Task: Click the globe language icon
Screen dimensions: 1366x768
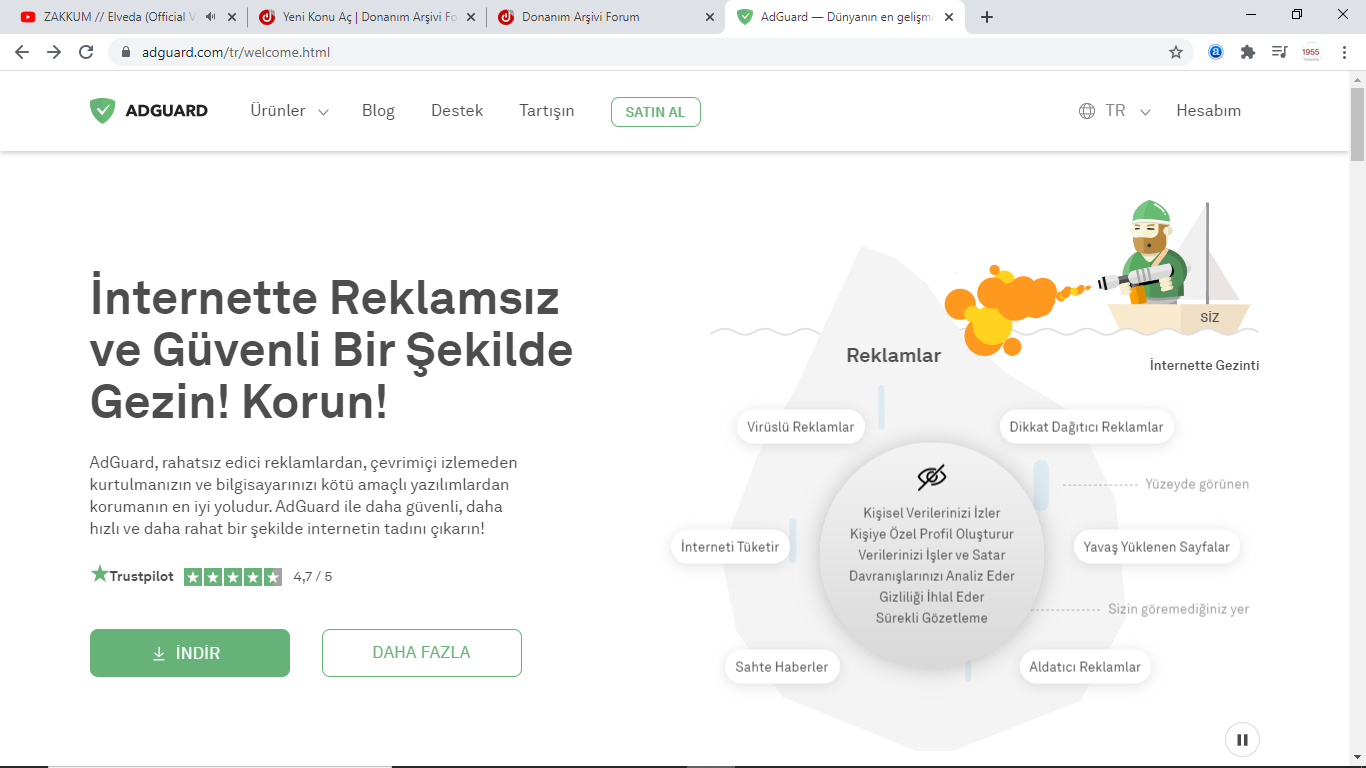Action: tap(1087, 111)
